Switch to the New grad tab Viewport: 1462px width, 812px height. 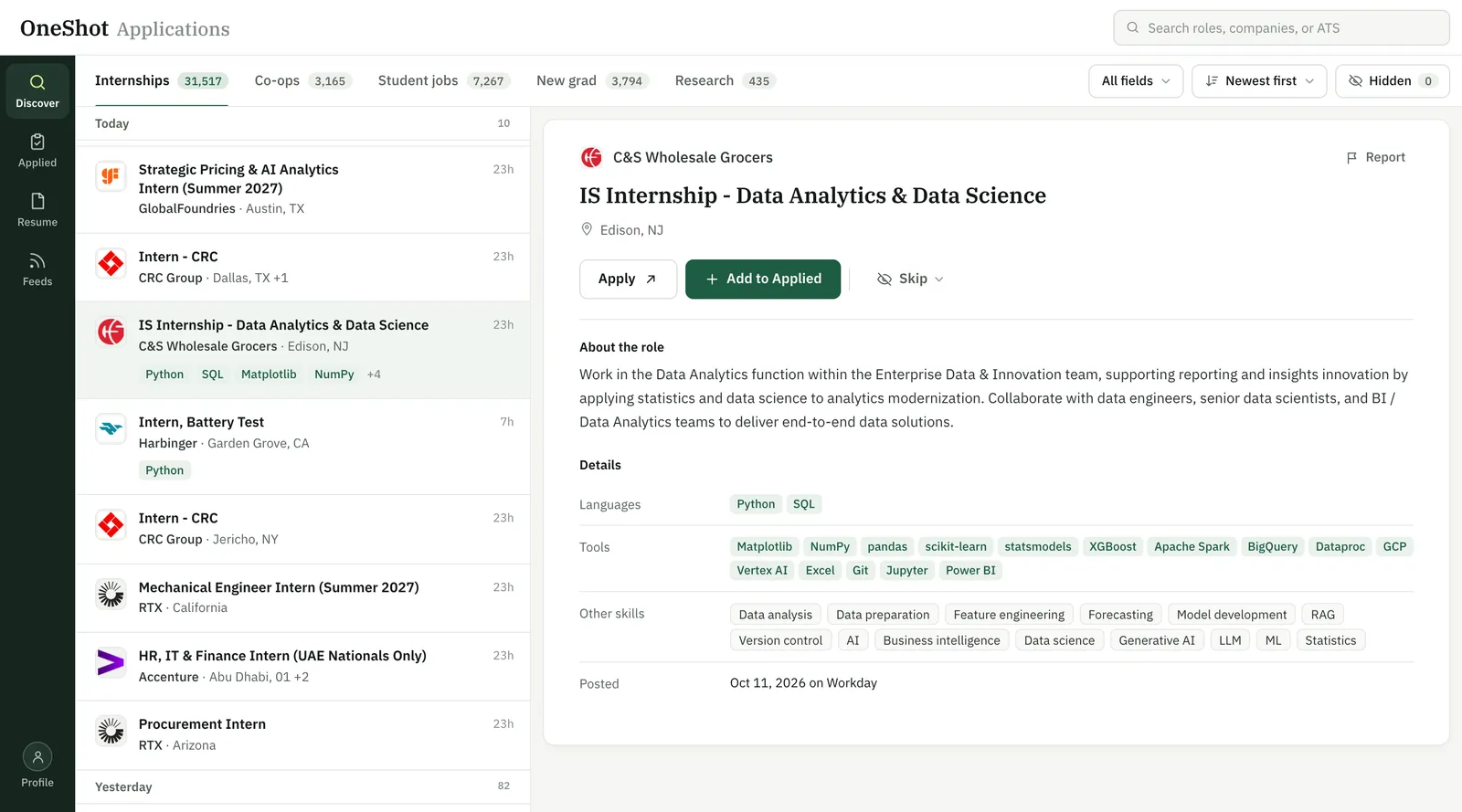tap(593, 81)
